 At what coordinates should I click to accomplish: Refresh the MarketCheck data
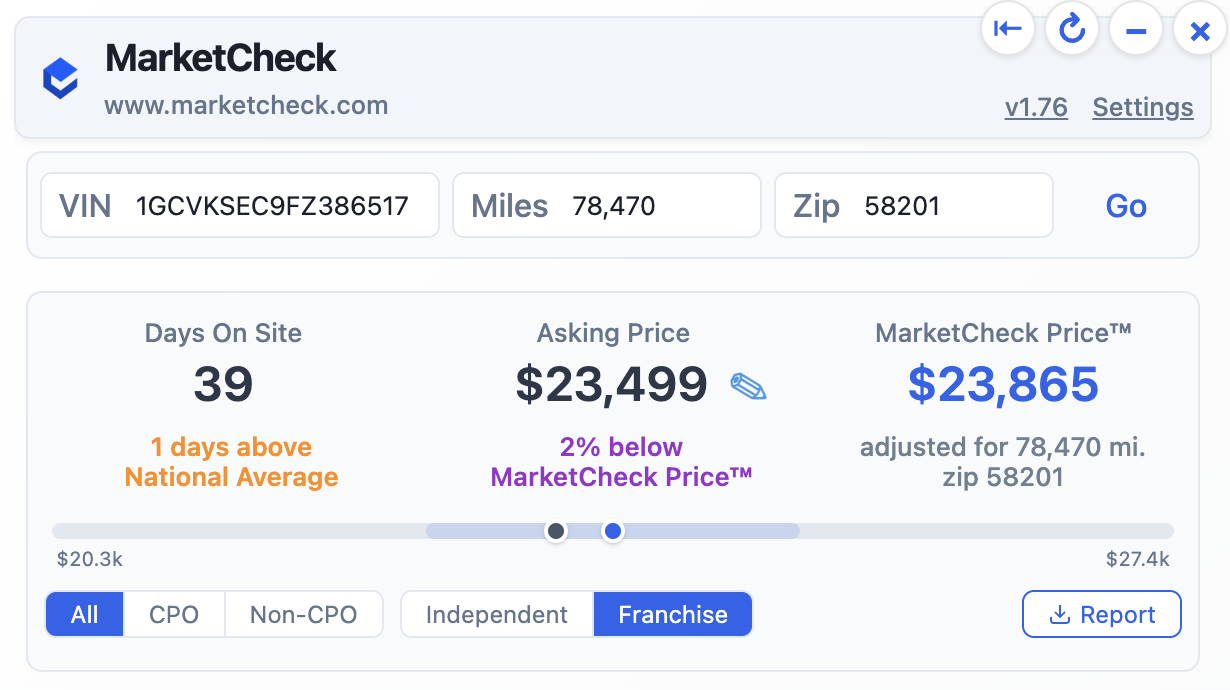tap(1072, 29)
